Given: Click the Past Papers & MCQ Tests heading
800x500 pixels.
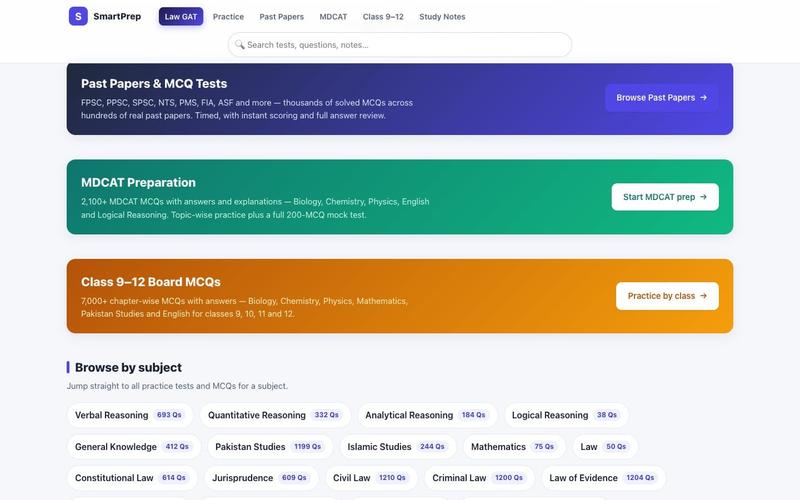Looking at the screenshot, I should pos(154,84).
